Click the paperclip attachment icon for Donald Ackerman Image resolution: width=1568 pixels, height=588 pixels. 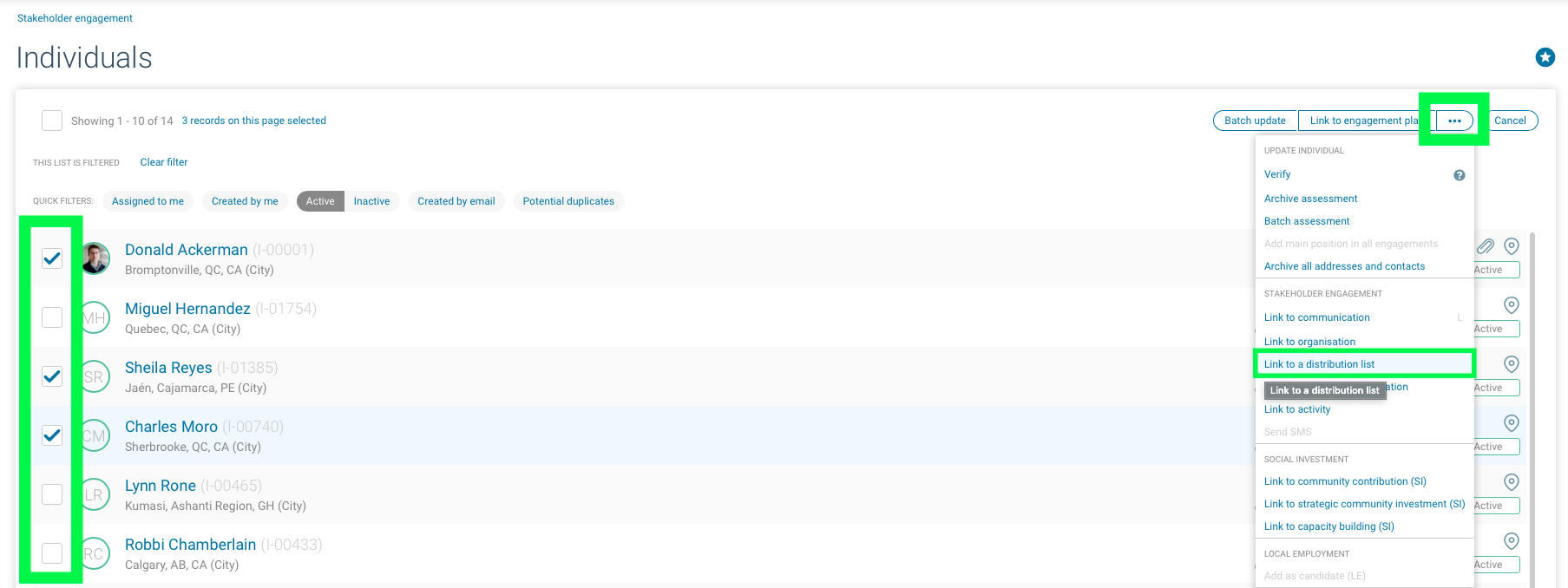pyautogui.click(x=1486, y=246)
